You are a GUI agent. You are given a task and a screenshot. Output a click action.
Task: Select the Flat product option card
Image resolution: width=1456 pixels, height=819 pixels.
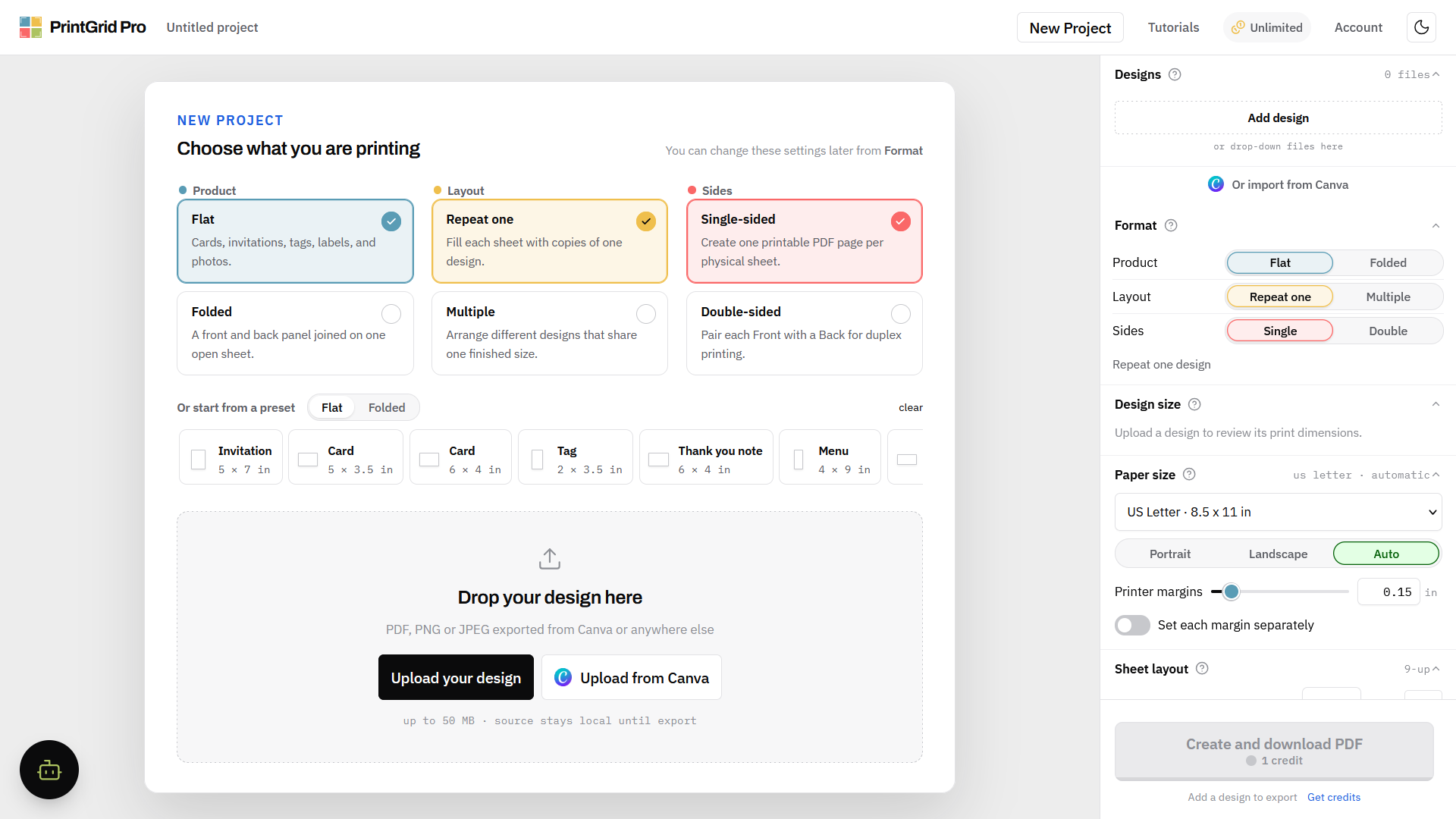pyautogui.click(x=295, y=240)
